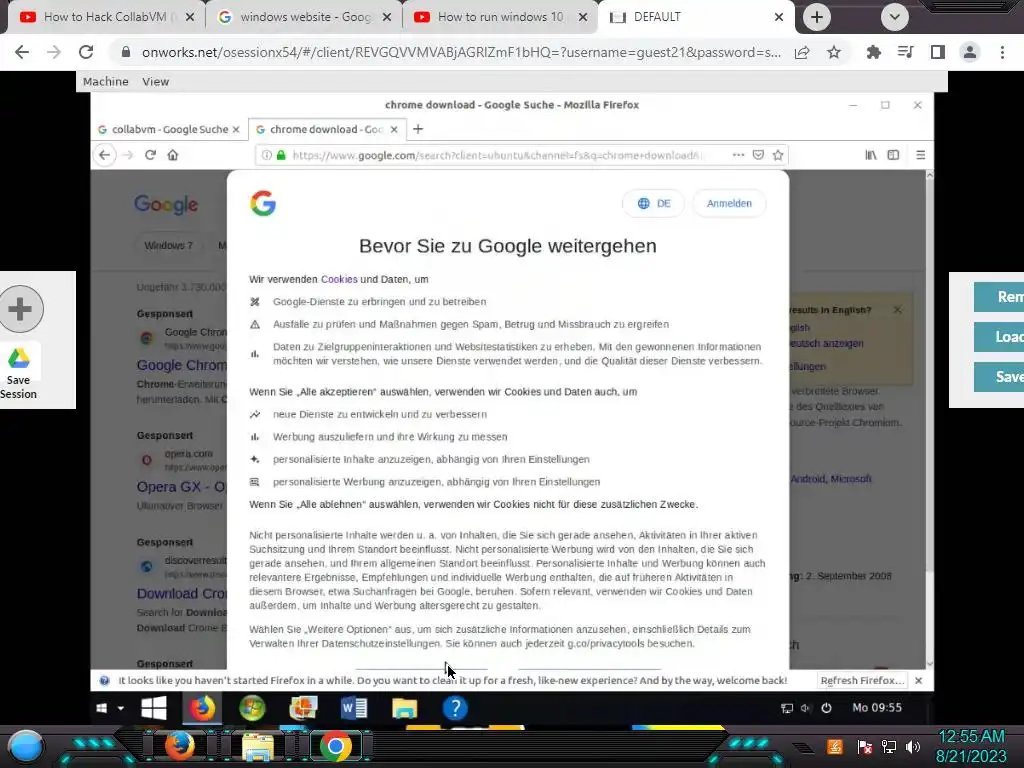Open Firefox page actions three dots
Screen dimensions: 1024x768
coord(738,155)
